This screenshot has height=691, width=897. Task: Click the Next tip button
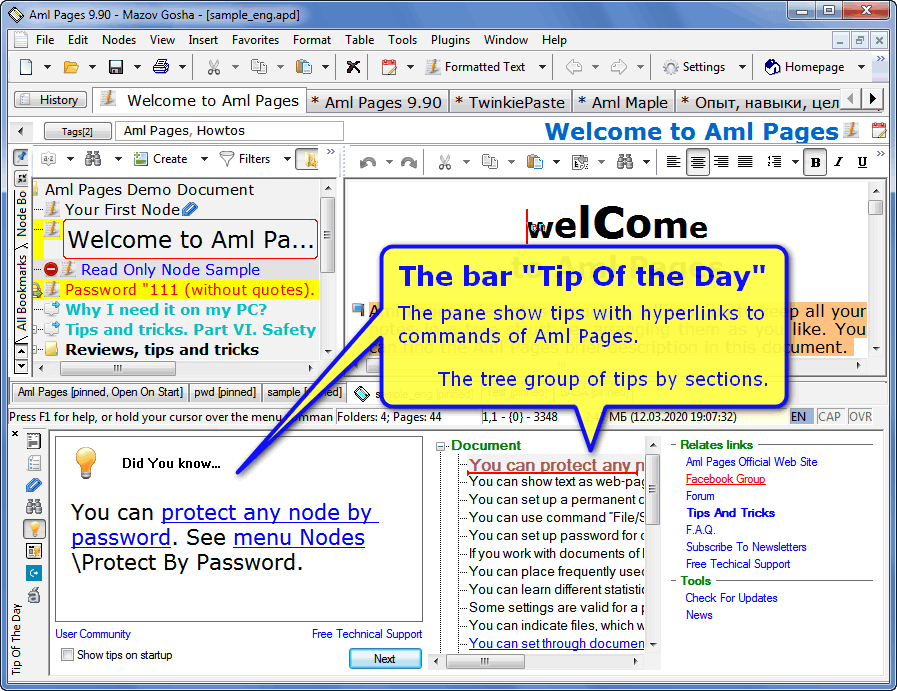[x=385, y=658]
